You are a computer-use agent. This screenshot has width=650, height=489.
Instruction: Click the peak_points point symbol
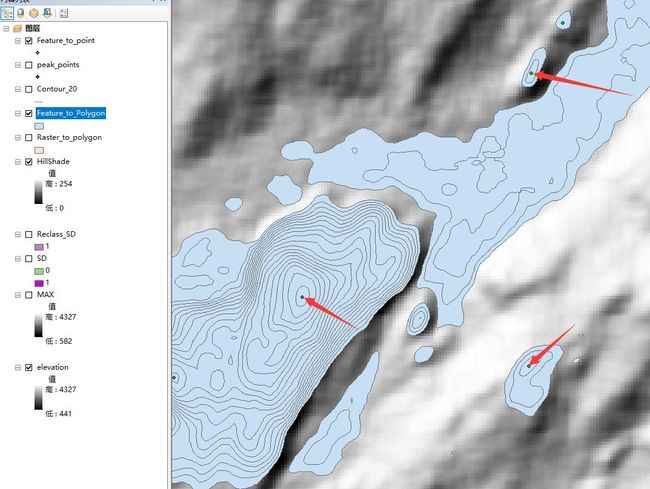coord(38,77)
